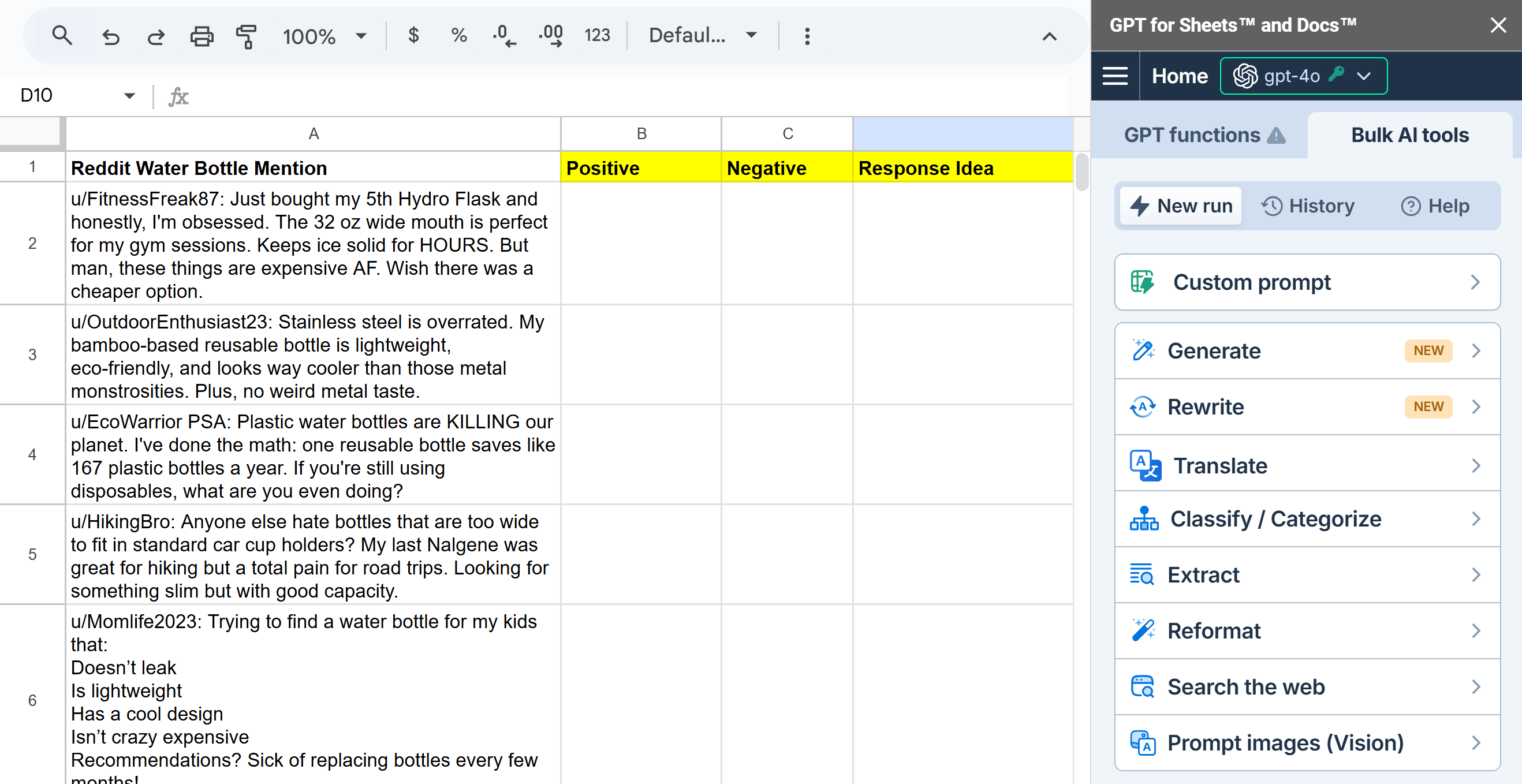Open the Custom prompt tool
This screenshot has width=1522, height=784.
point(1307,282)
